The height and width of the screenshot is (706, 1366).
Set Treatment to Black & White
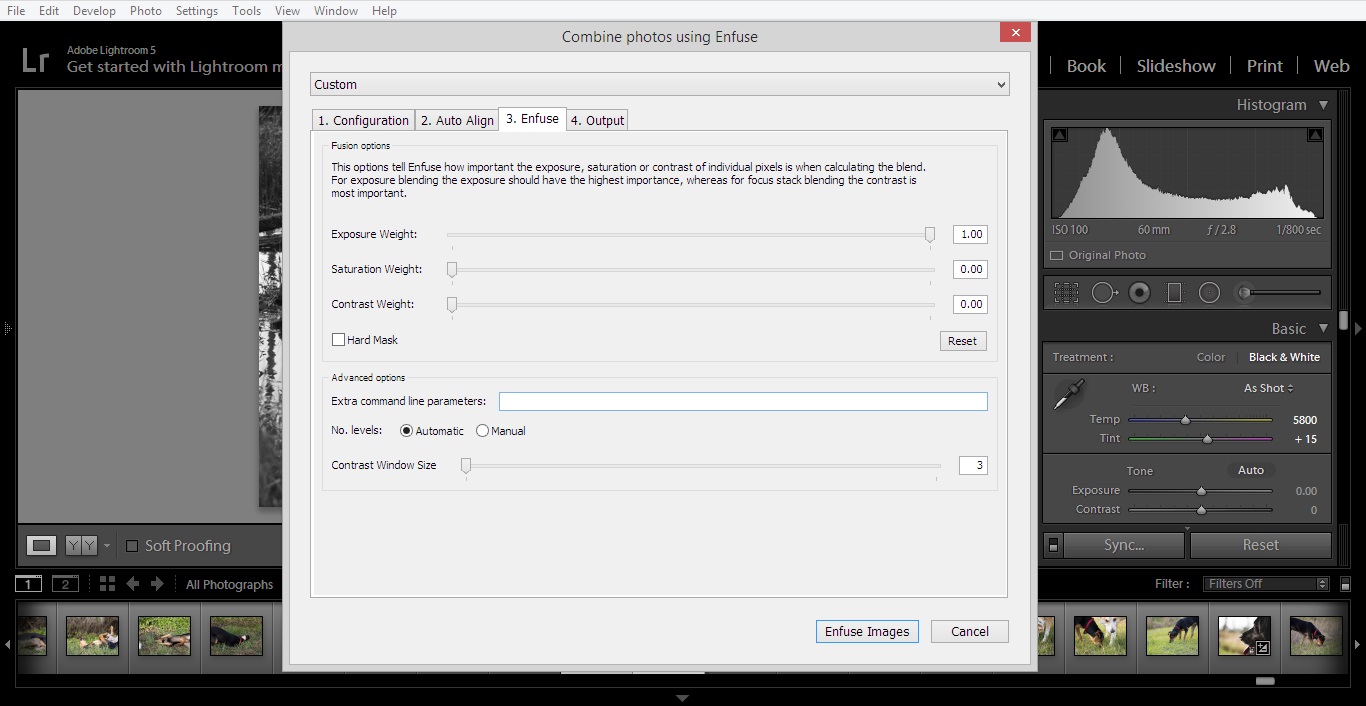click(1284, 357)
